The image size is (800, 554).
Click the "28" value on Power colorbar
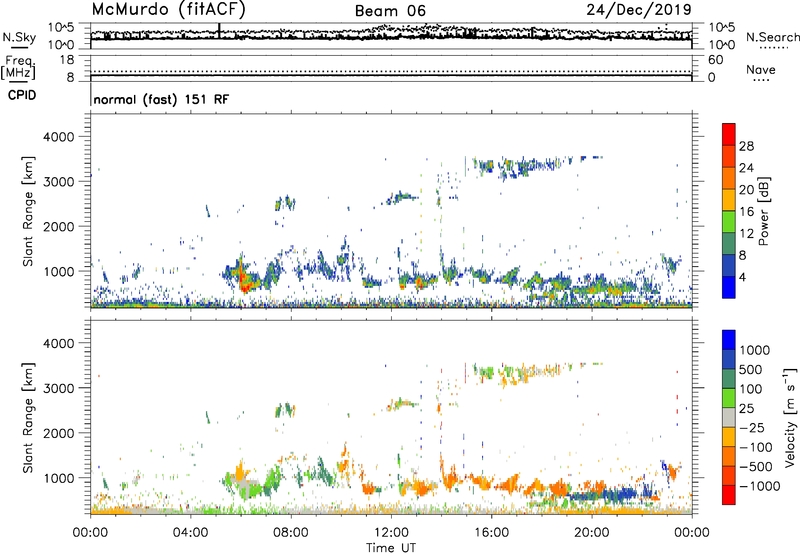746,146
